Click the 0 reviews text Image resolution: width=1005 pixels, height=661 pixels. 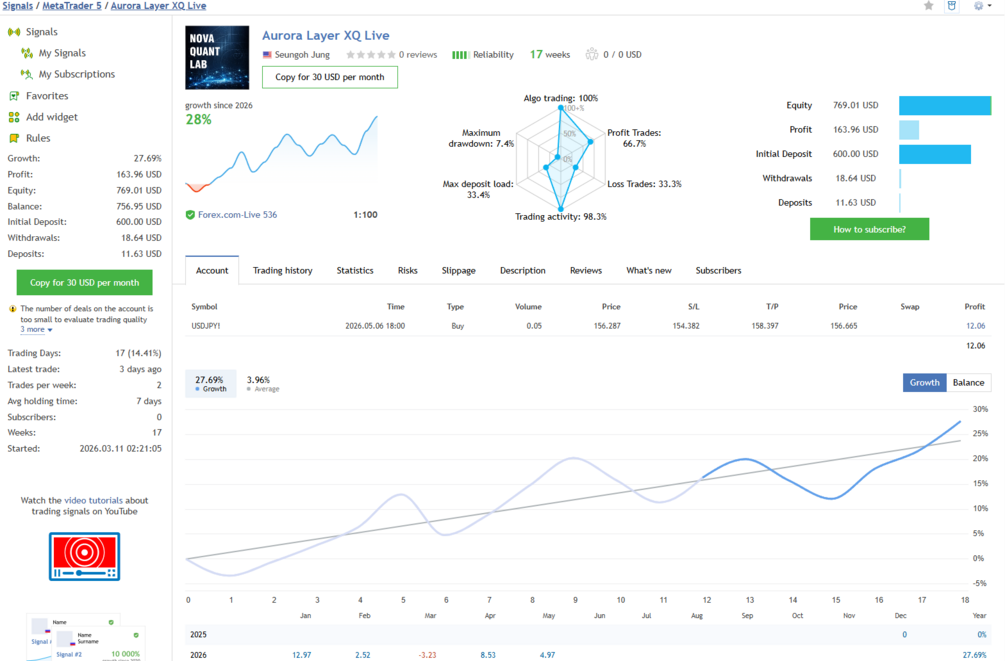tap(418, 55)
